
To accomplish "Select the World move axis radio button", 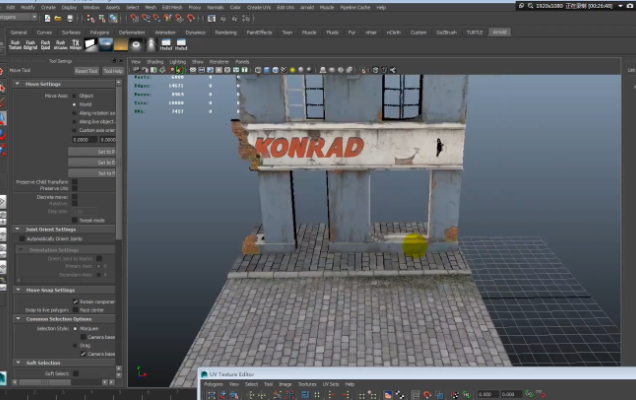I will click(76, 104).
